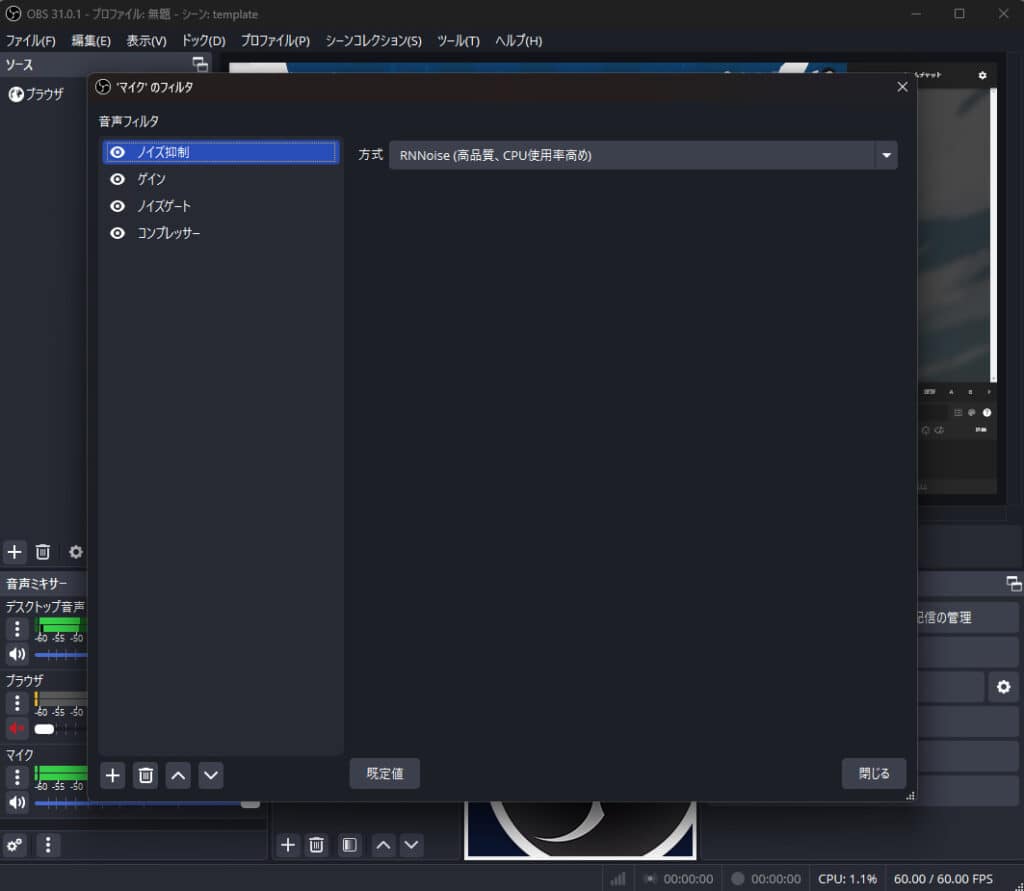Open デスクトップ音声 three-dot options menu

pos(17,629)
